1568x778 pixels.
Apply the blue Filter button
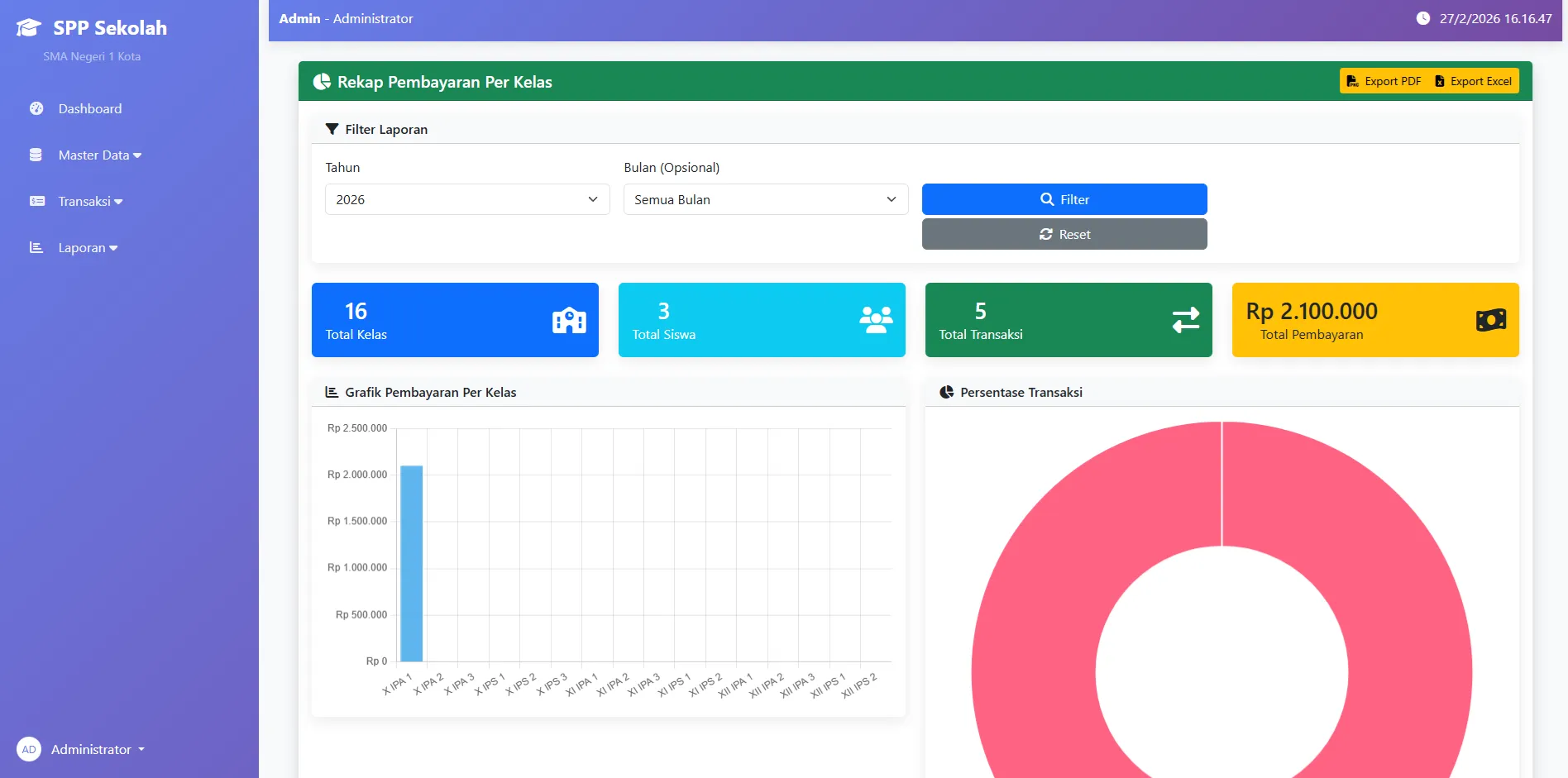point(1064,199)
